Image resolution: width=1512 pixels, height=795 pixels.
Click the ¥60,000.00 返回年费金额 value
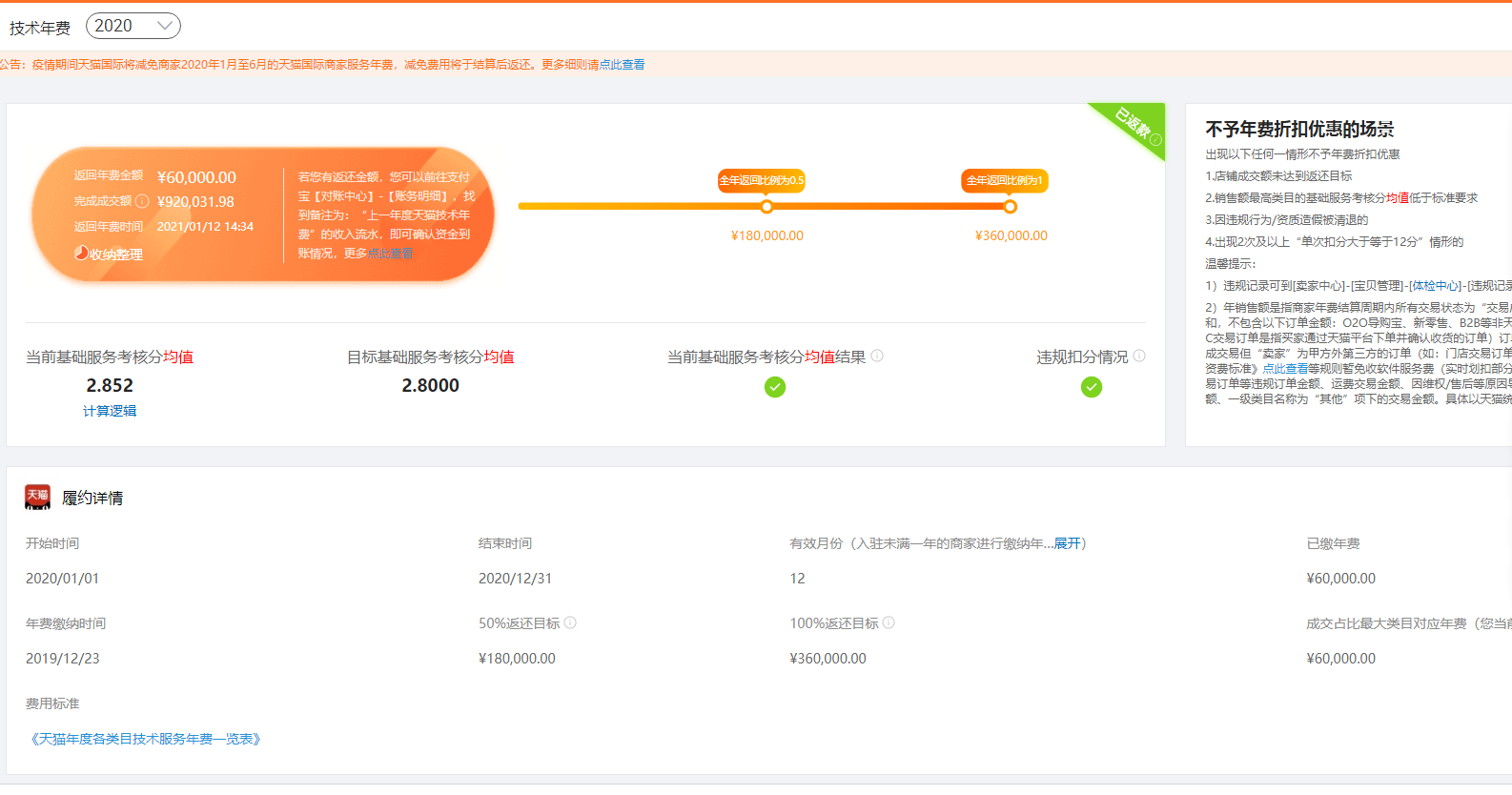click(x=196, y=177)
